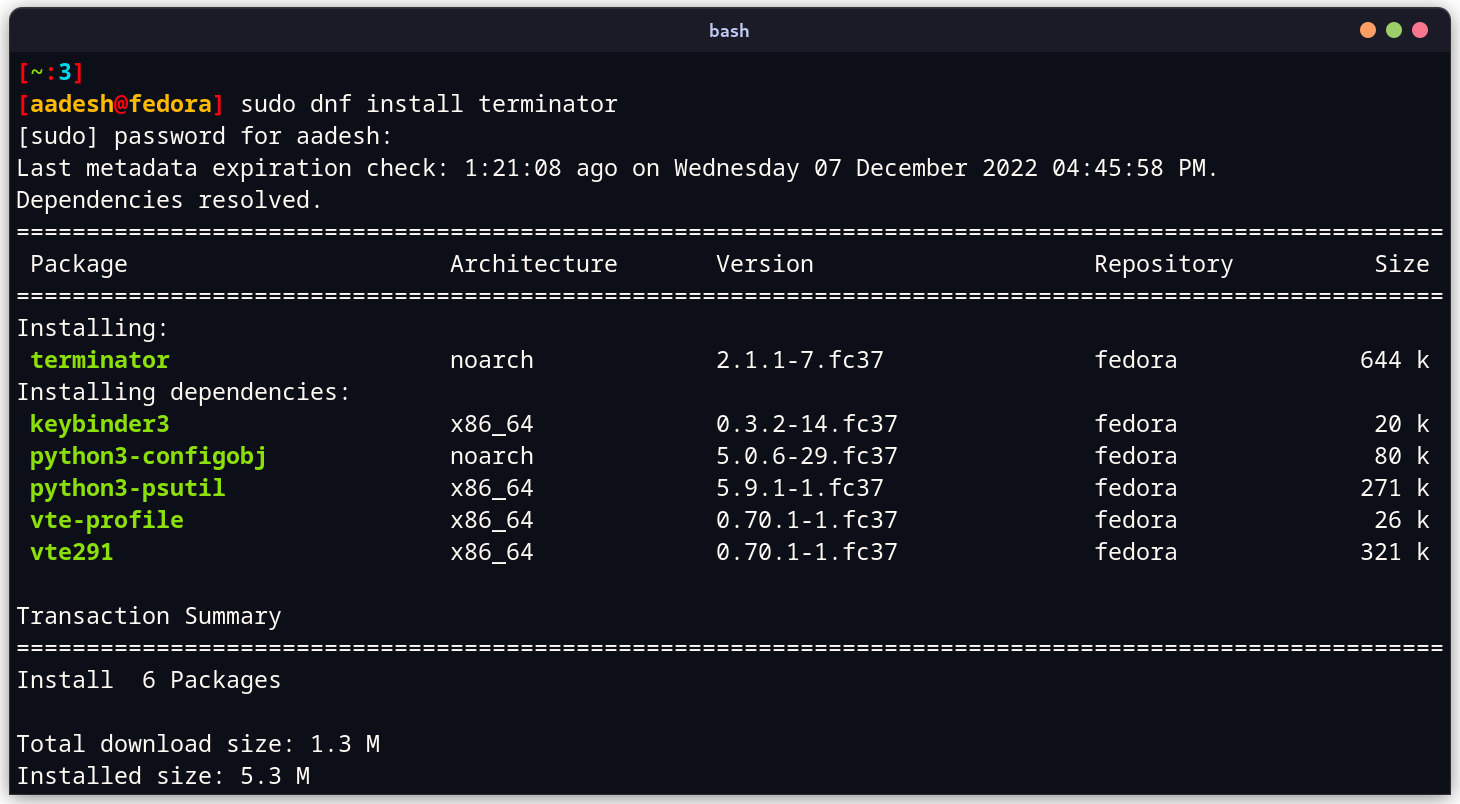The width and height of the screenshot is (1460, 804).
Task: Select the Size column header
Action: coord(1402,263)
